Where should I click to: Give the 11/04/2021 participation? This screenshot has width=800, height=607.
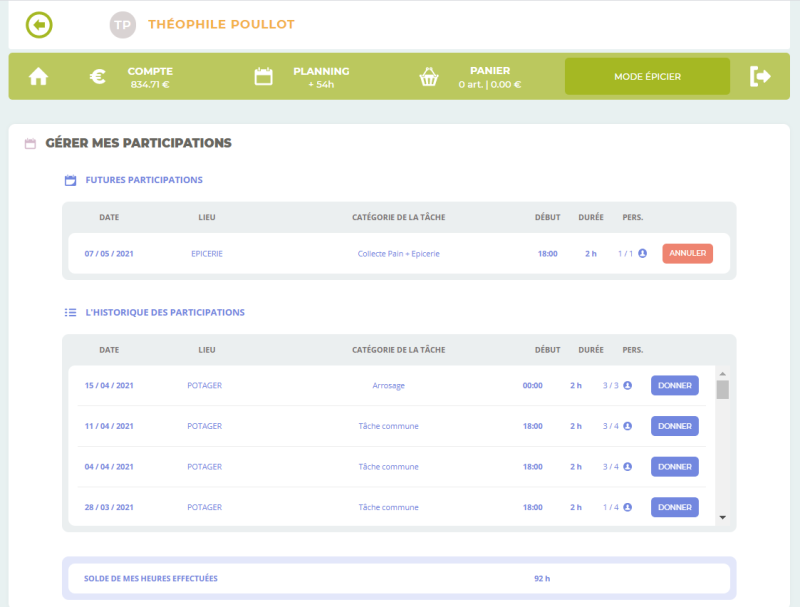674,426
